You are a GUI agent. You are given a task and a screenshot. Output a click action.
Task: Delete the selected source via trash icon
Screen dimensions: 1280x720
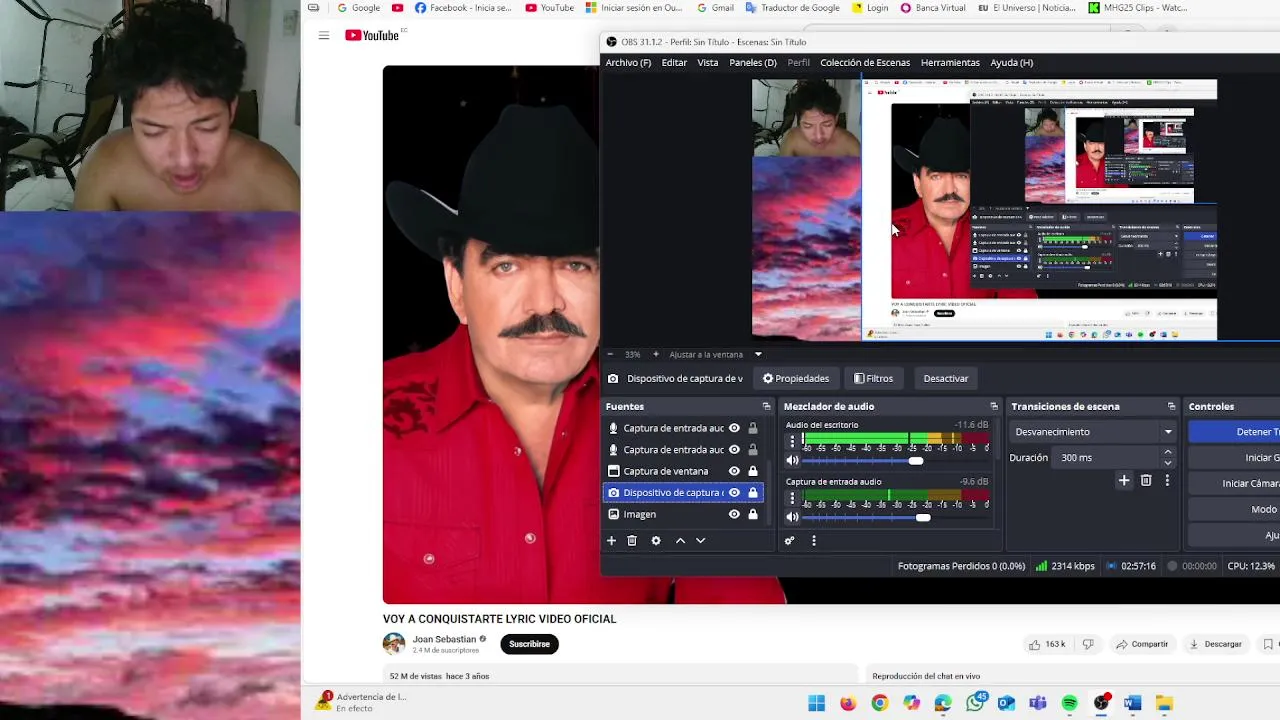coord(632,540)
